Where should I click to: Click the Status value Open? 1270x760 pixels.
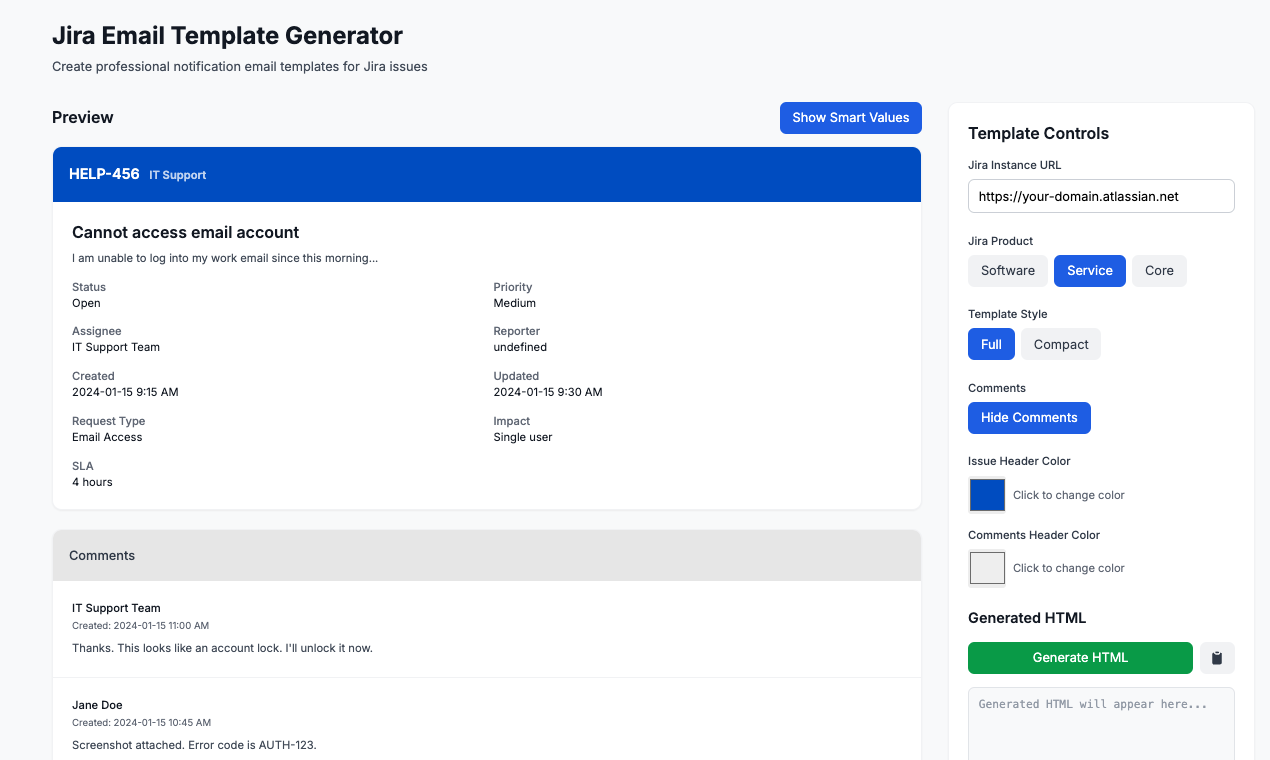coord(86,303)
